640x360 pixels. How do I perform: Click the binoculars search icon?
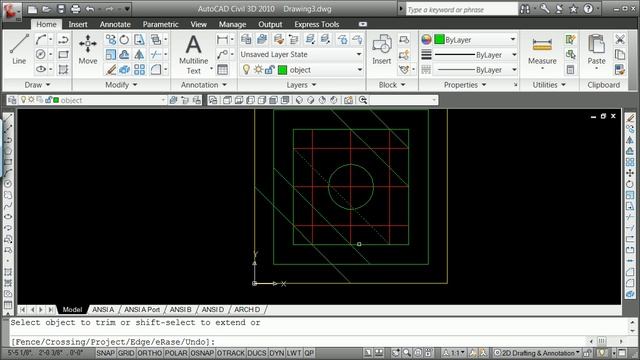click(x=525, y=9)
